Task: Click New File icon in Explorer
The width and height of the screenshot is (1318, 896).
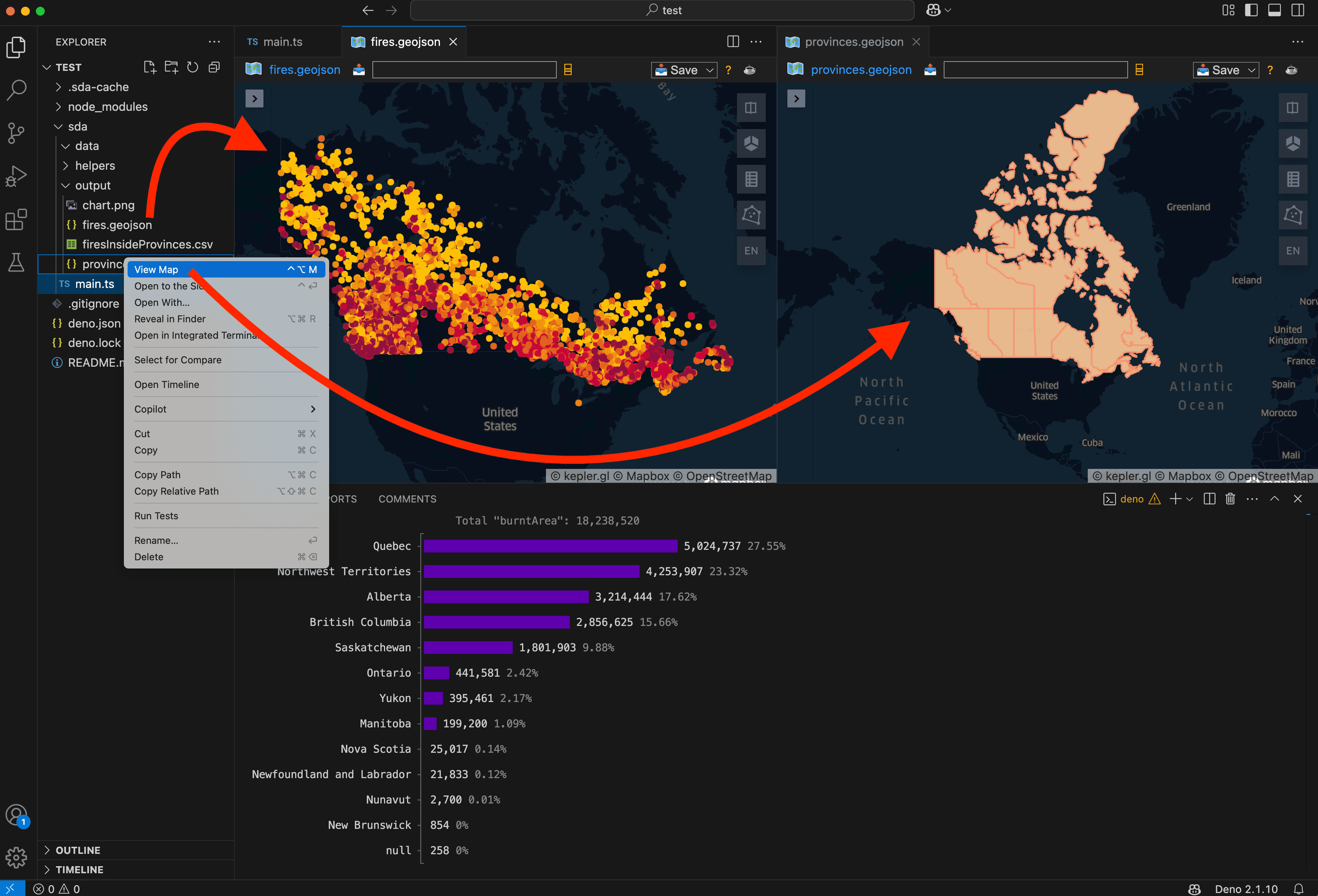Action: [x=150, y=67]
